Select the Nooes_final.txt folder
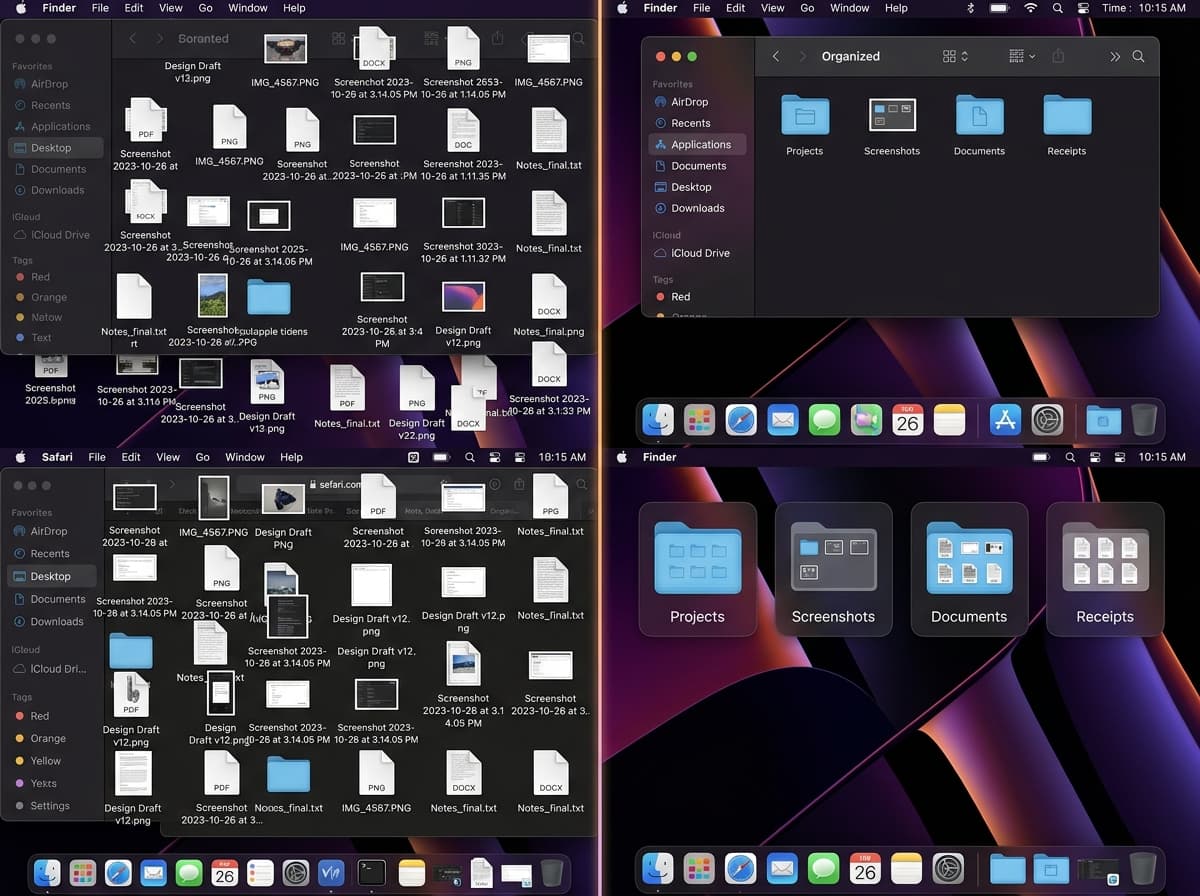This screenshot has height=896, width=1200. pyautogui.click(x=289, y=784)
